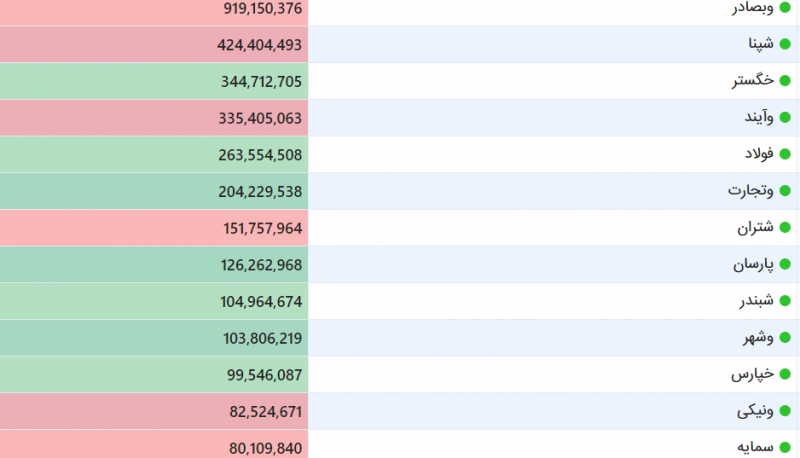The width and height of the screenshot is (800, 458).
Task: Click the green dot beside وآیند
Action: click(x=785, y=118)
